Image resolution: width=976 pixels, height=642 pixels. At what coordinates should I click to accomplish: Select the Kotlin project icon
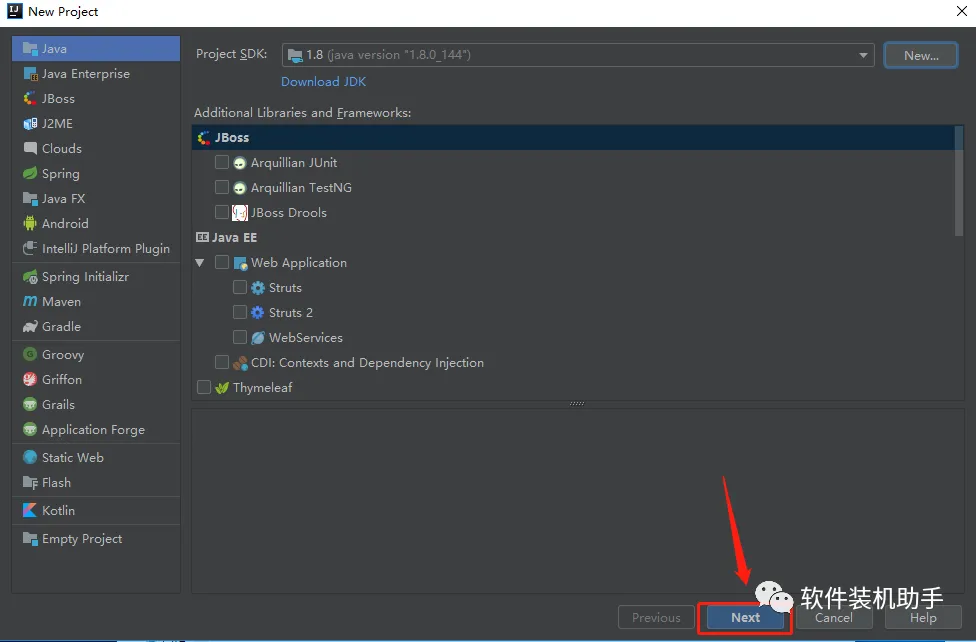pos(30,510)
